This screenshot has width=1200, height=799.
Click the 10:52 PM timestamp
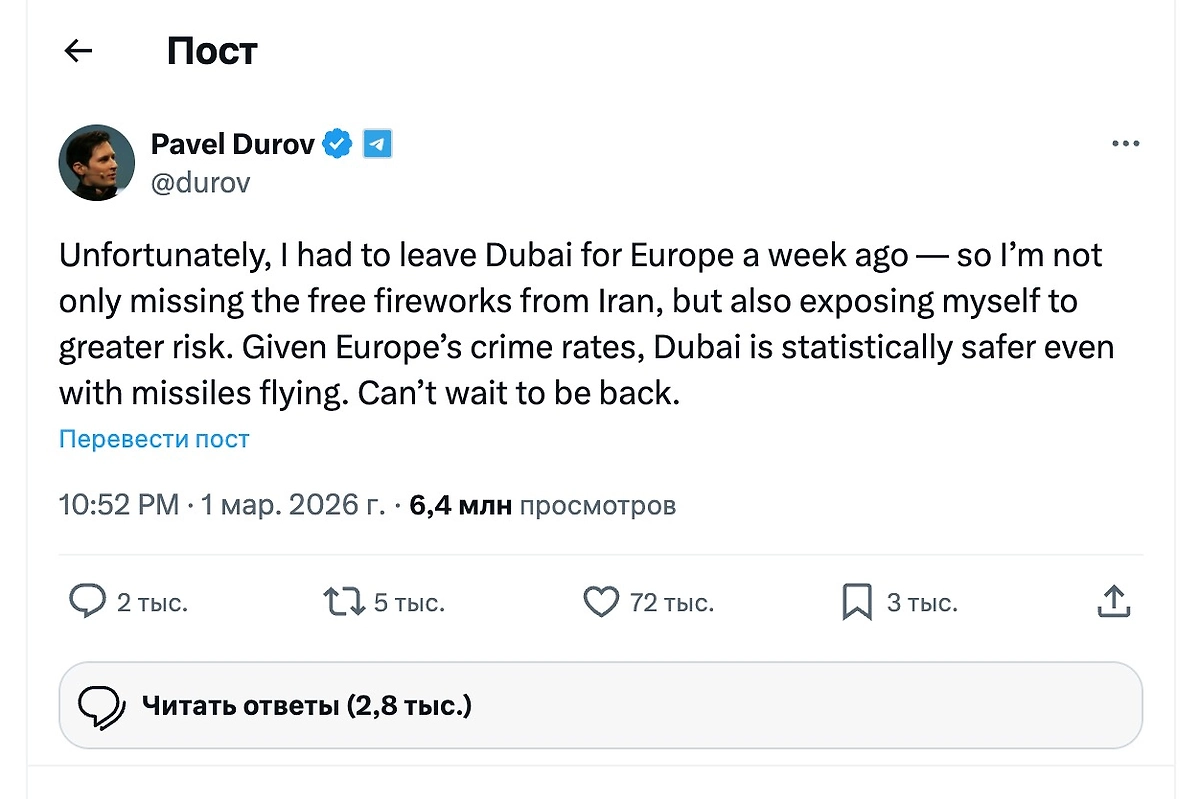(x=119, y=505)
